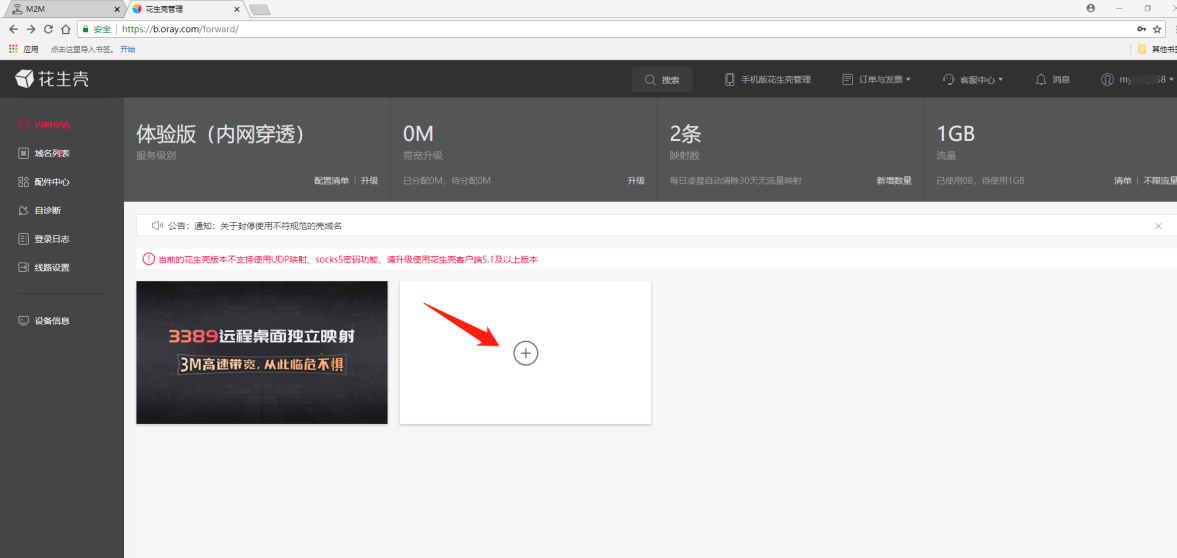The image size is (1177, 558).
Task: Open the 3389远程桌面 promotional banner
Action: click(262, 352)
